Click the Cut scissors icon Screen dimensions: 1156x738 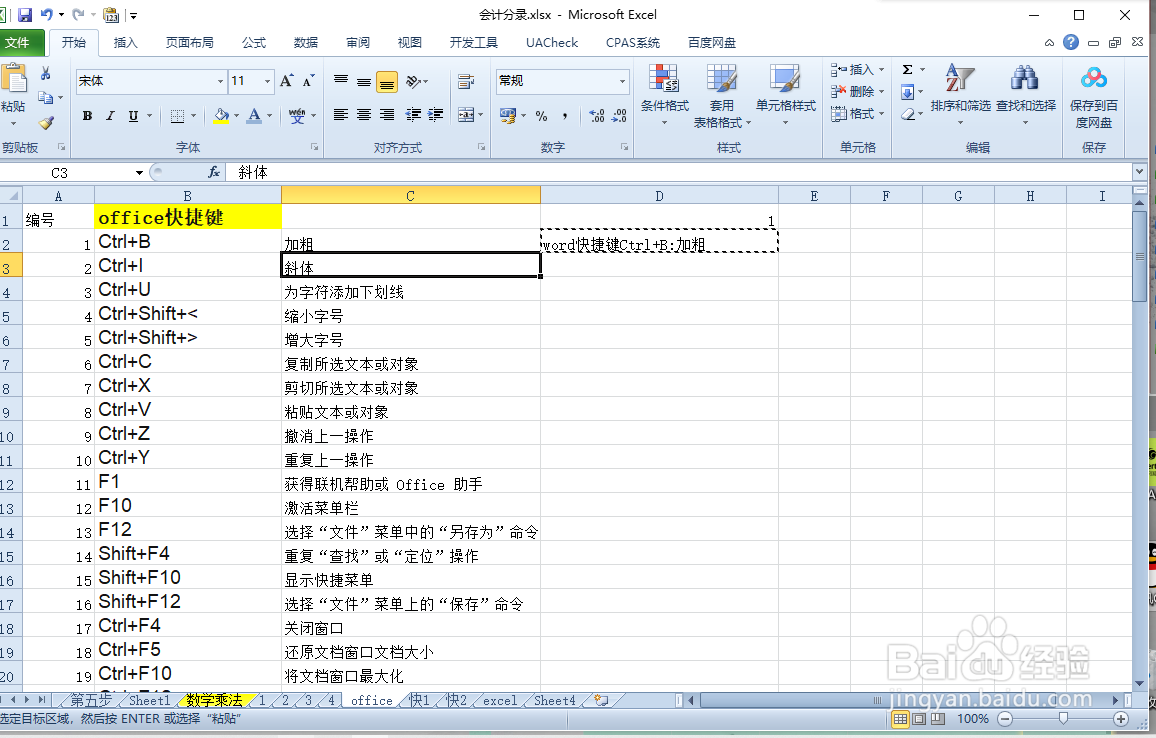[x=46, y=73]
